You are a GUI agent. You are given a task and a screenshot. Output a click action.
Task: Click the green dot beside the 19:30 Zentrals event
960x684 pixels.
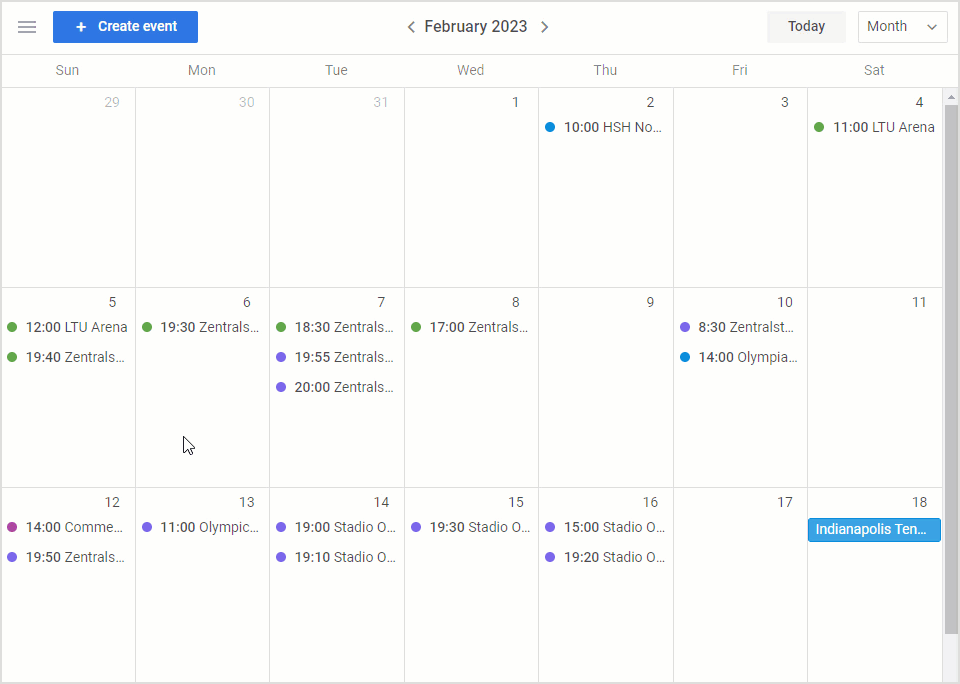click(x=147, y=327)
